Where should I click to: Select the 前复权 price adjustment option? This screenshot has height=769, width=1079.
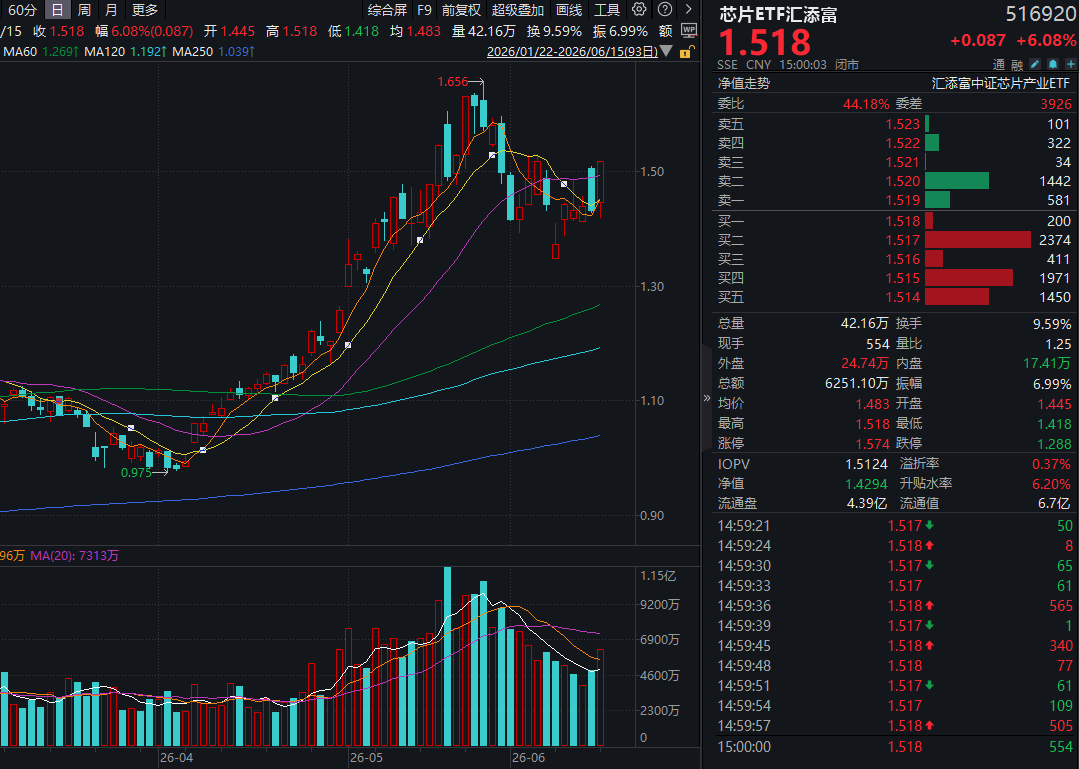[461, 10]
